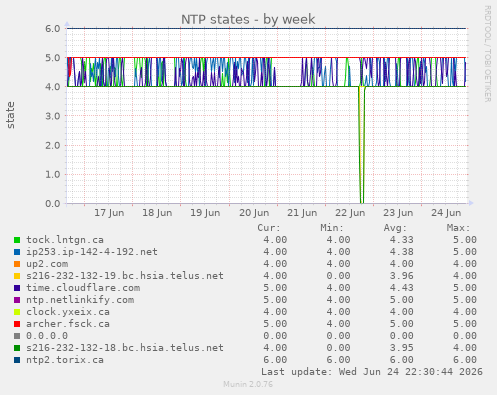Click the graph title NTP states - by week

click(248, 19)
